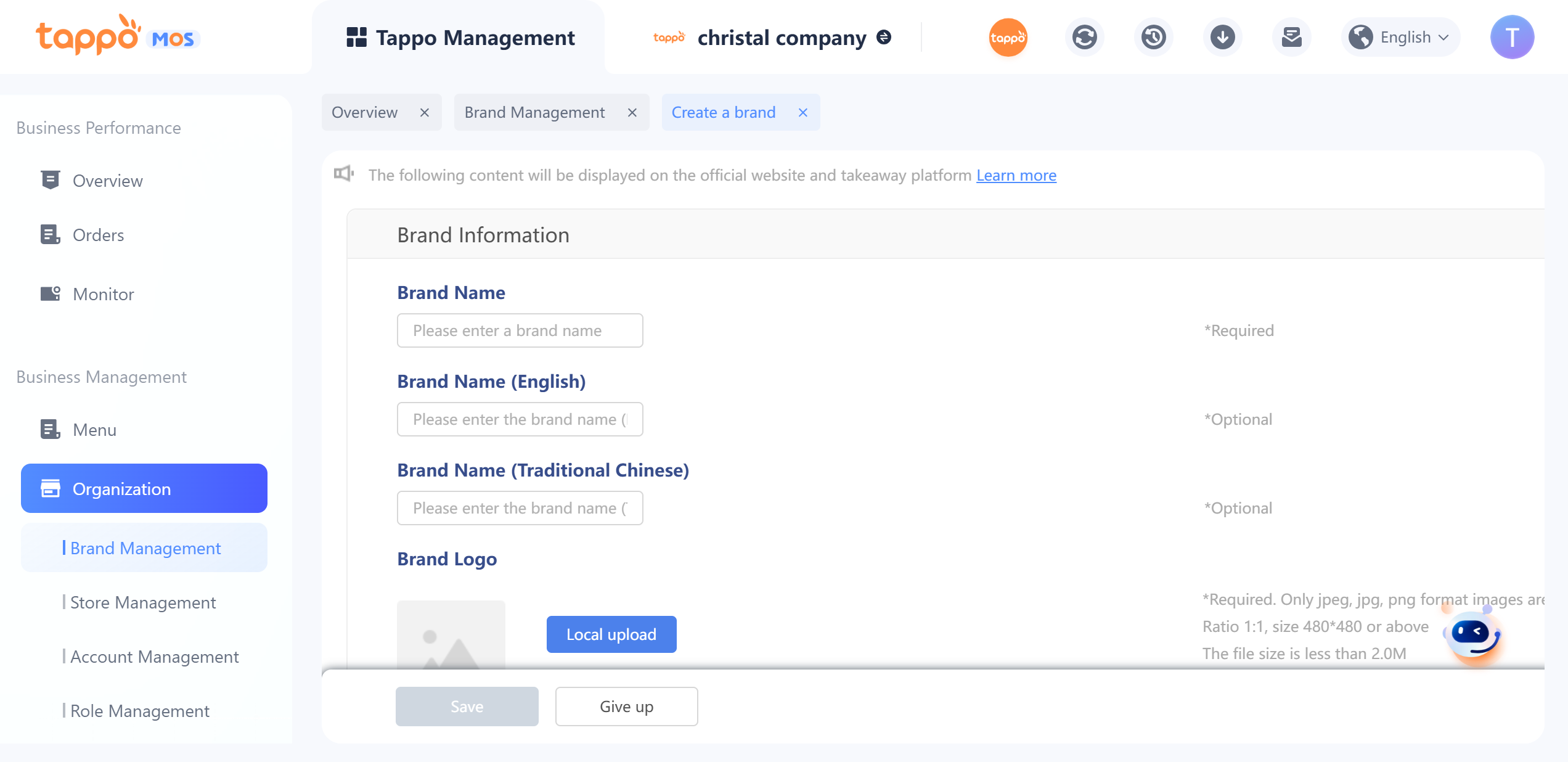Open Tappo Management app switcher
1568x762 pixels.
[460, 38]
